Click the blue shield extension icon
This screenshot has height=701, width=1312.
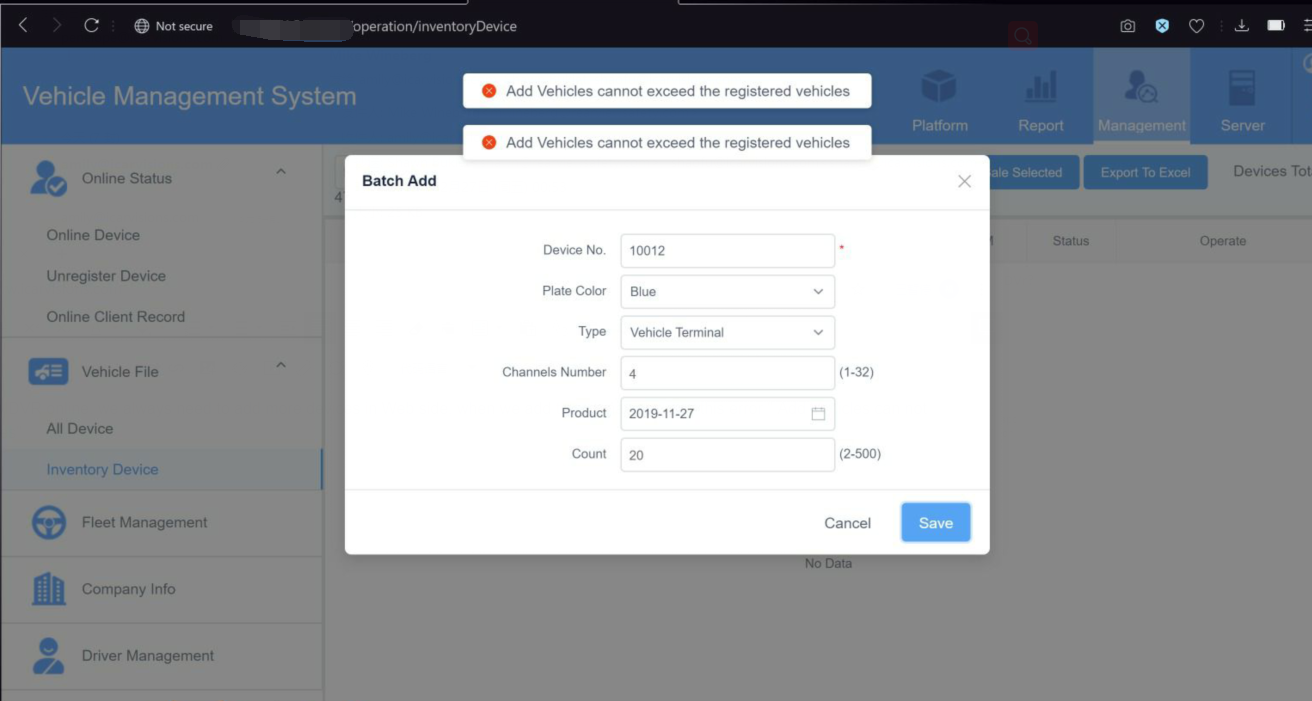point(1162,26)
